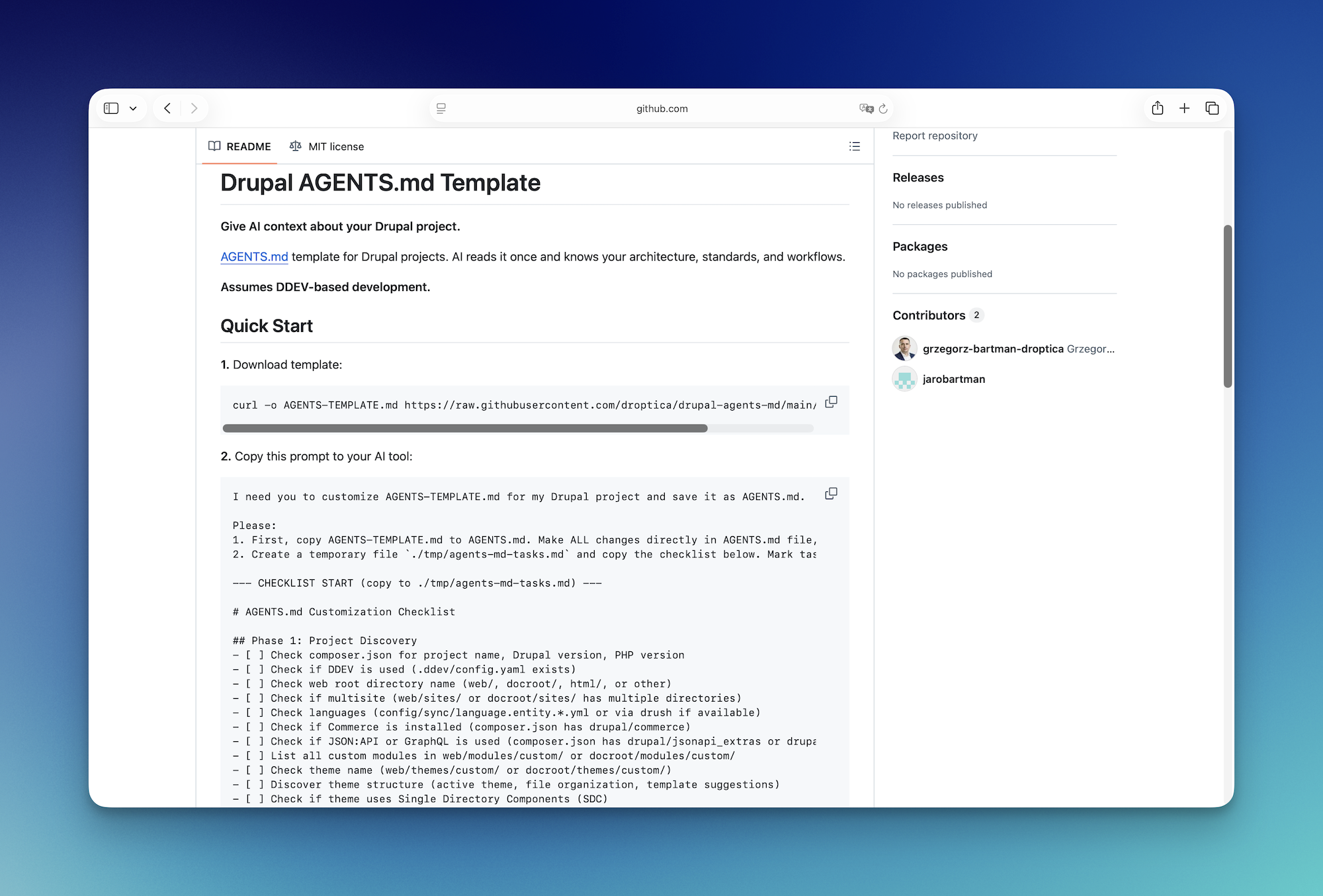
Task: Open the README outline list icon
Action: 855,146
